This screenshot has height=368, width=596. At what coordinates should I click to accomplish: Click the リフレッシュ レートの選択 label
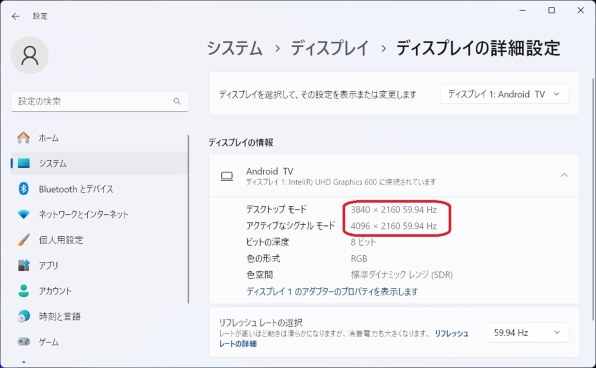[260, 322]
